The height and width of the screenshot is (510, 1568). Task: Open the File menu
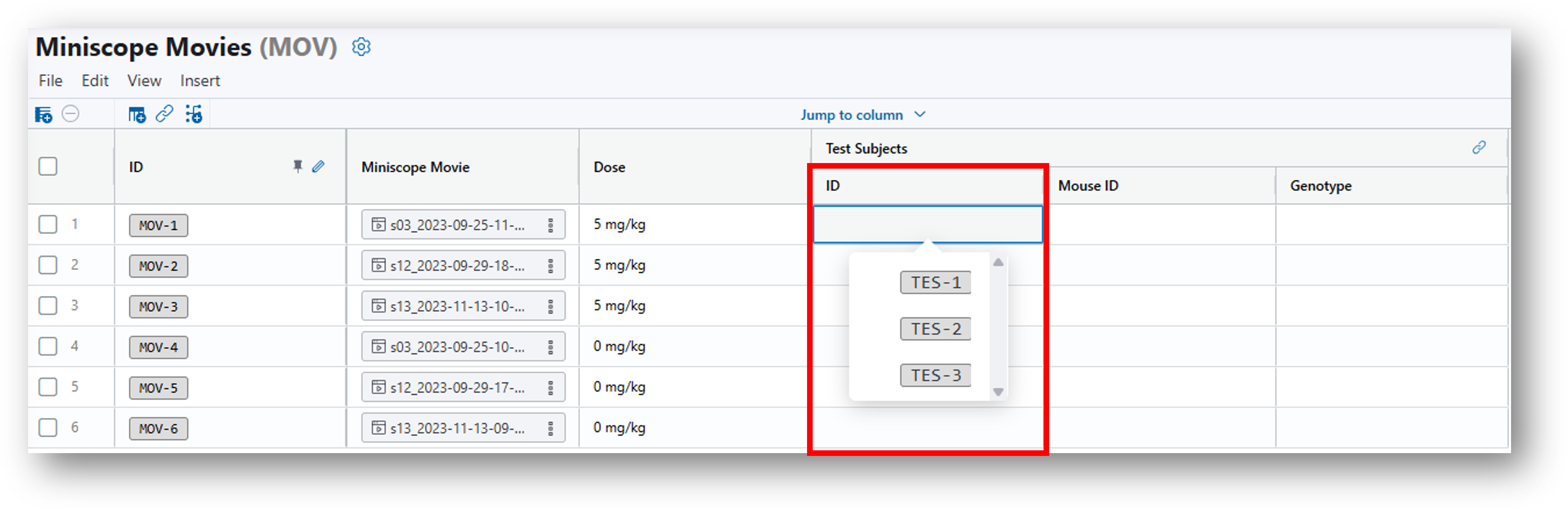51,81
